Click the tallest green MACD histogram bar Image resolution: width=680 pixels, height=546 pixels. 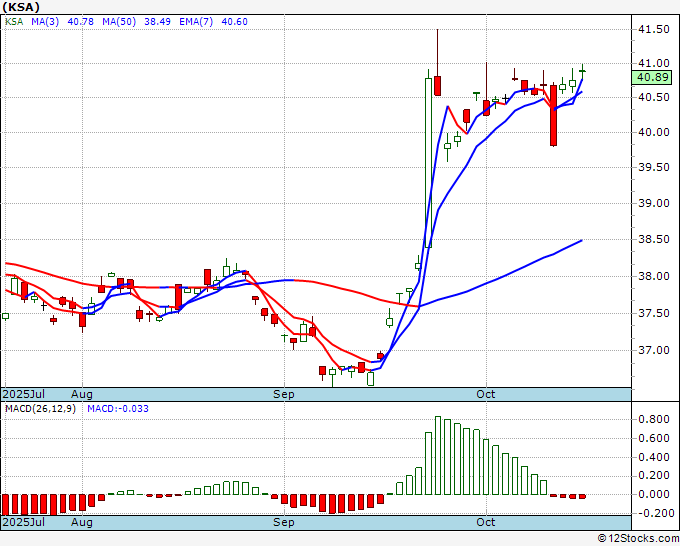click(438, 455)
